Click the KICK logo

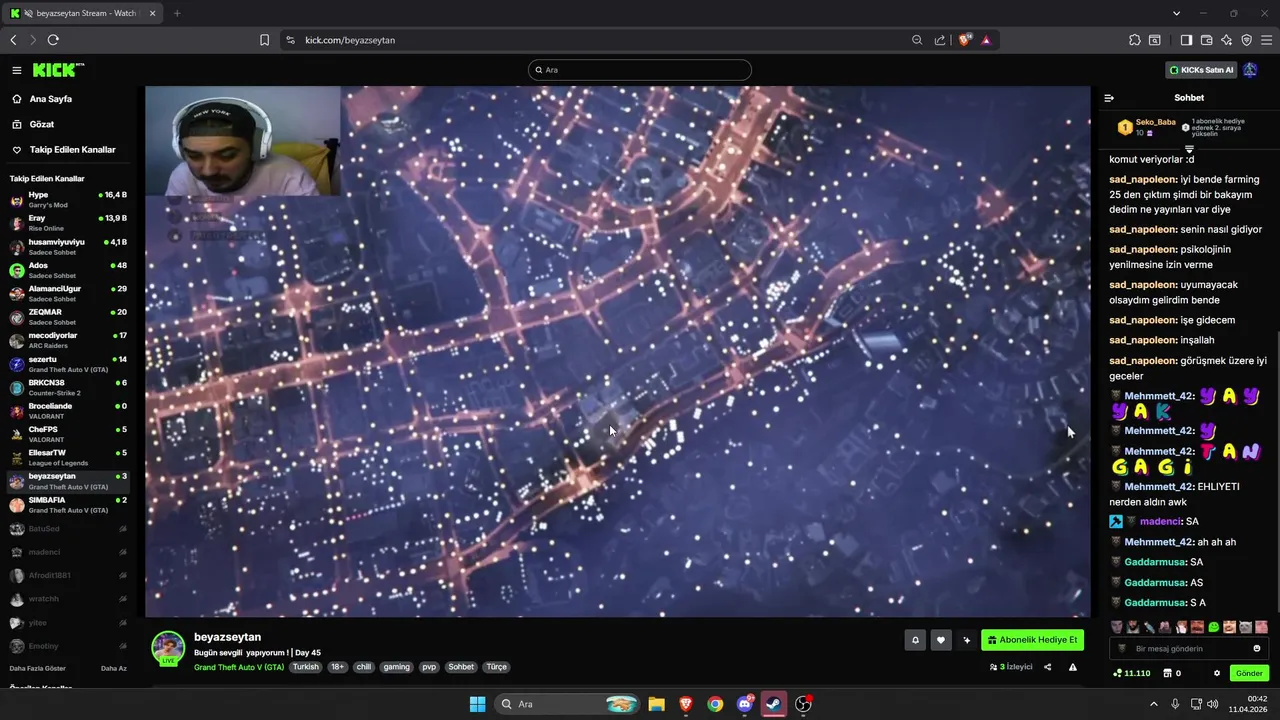58,70
